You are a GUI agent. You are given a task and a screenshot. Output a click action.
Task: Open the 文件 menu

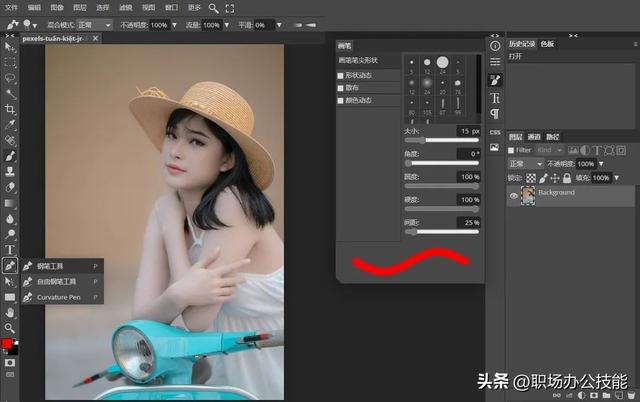11,8
